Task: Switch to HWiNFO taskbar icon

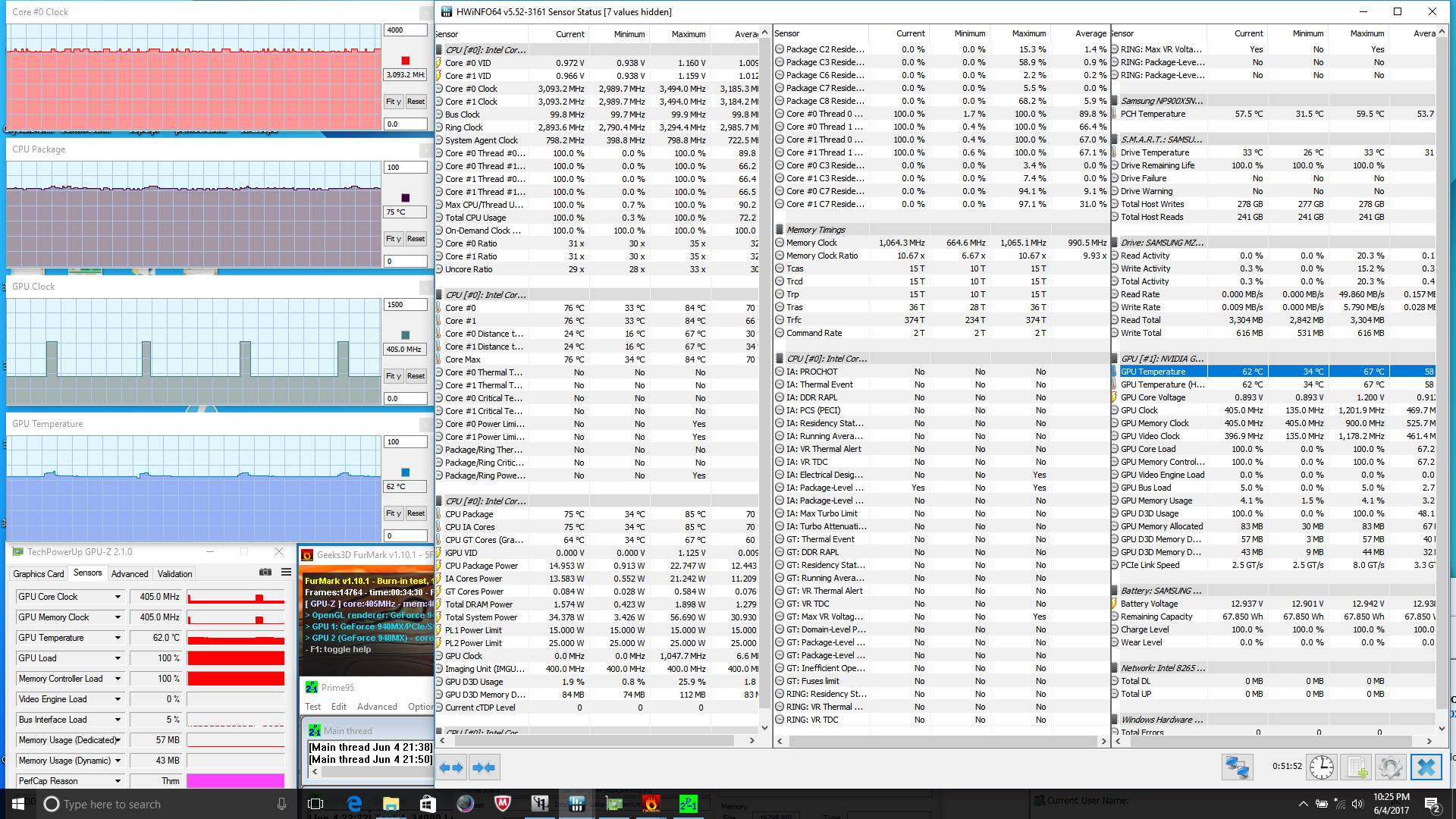Action: coord(576,804)
